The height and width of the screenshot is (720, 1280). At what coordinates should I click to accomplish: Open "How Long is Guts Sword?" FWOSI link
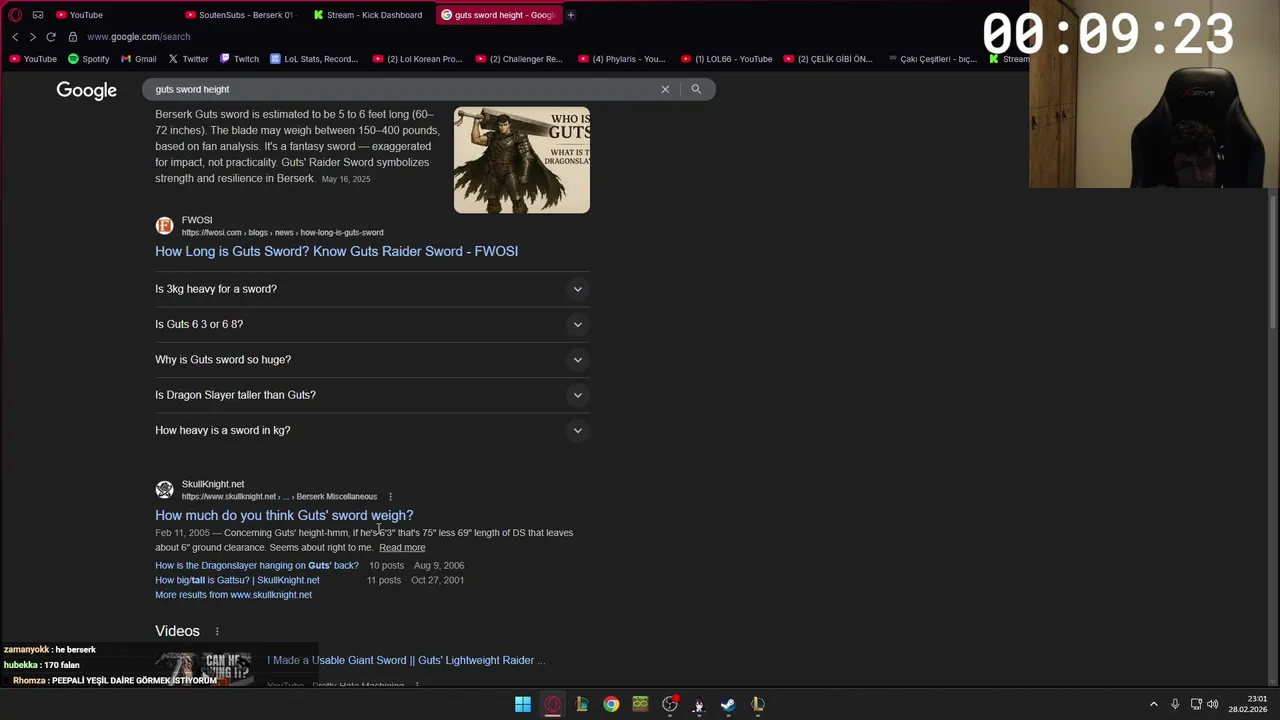coord(336,251)
